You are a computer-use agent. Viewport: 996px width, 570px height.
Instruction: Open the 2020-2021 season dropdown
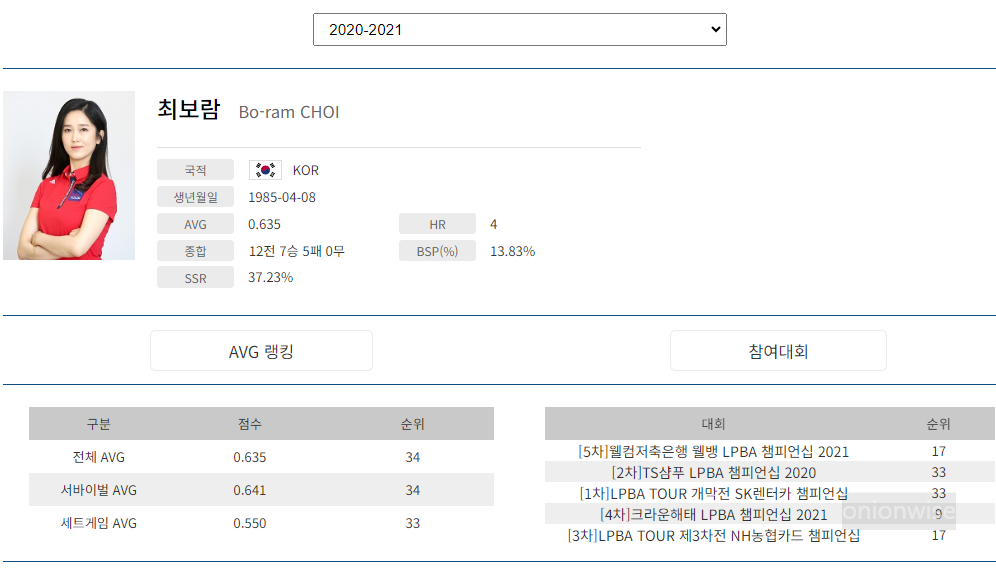(x=520, y=30)
